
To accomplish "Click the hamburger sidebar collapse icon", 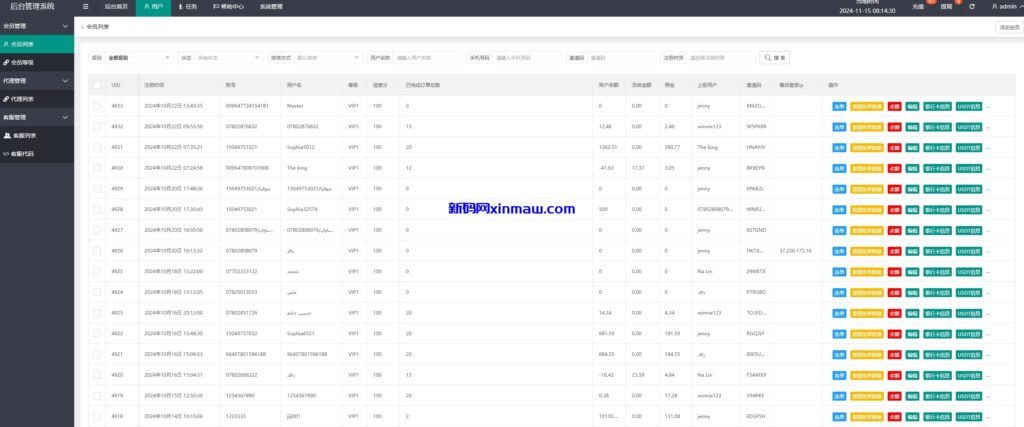I will coord(85,6).
